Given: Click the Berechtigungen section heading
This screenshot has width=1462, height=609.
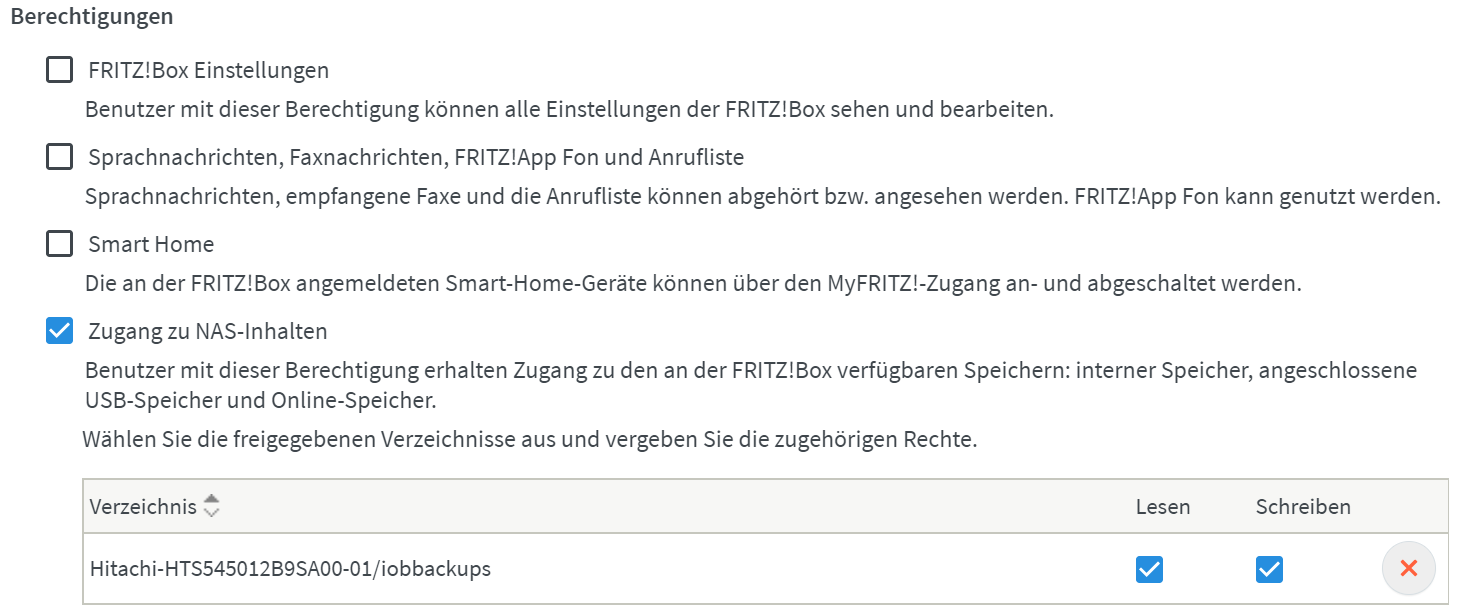Looking at the screenshot, I should [x=91, y=17].
